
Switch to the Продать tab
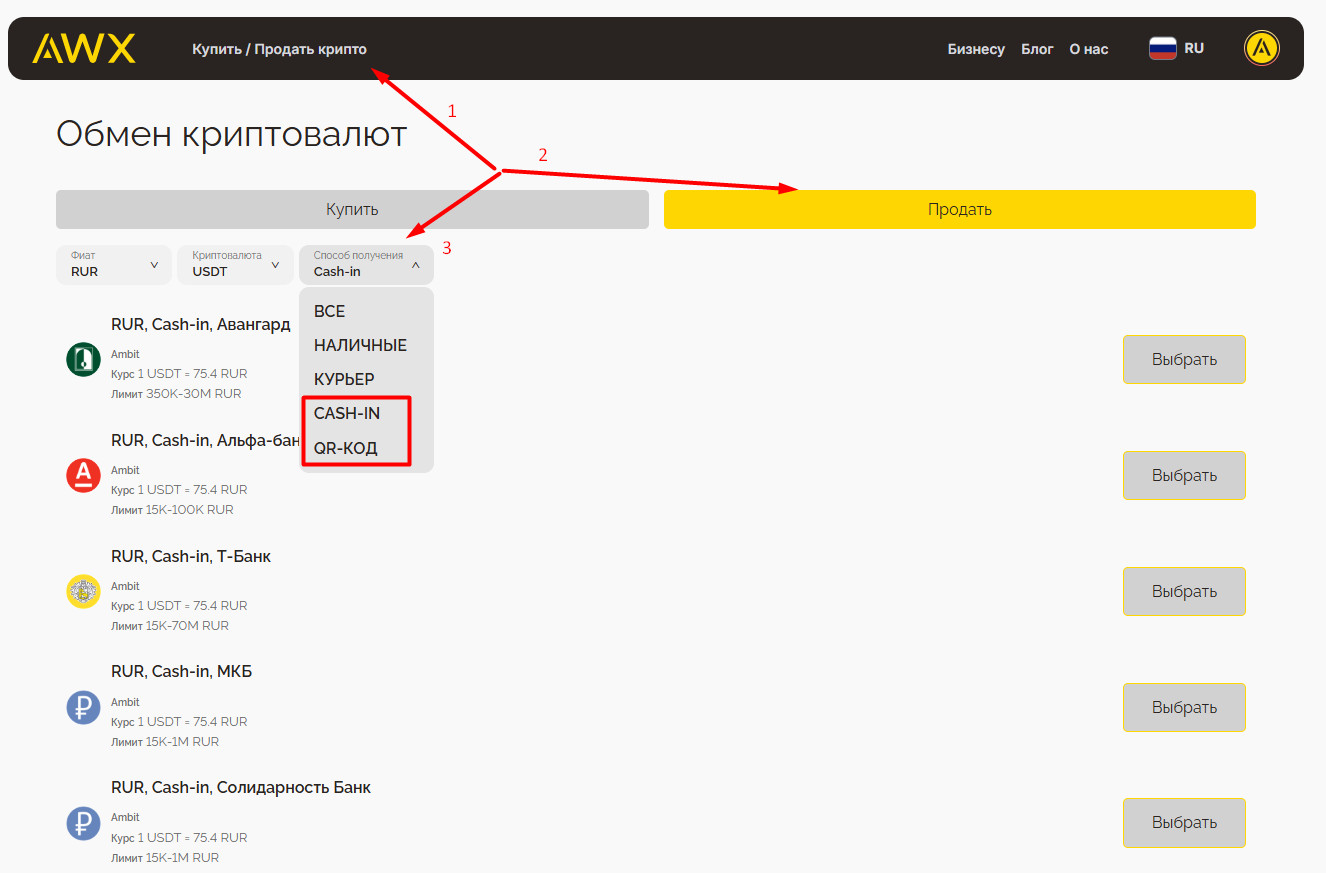pos(959,210)
